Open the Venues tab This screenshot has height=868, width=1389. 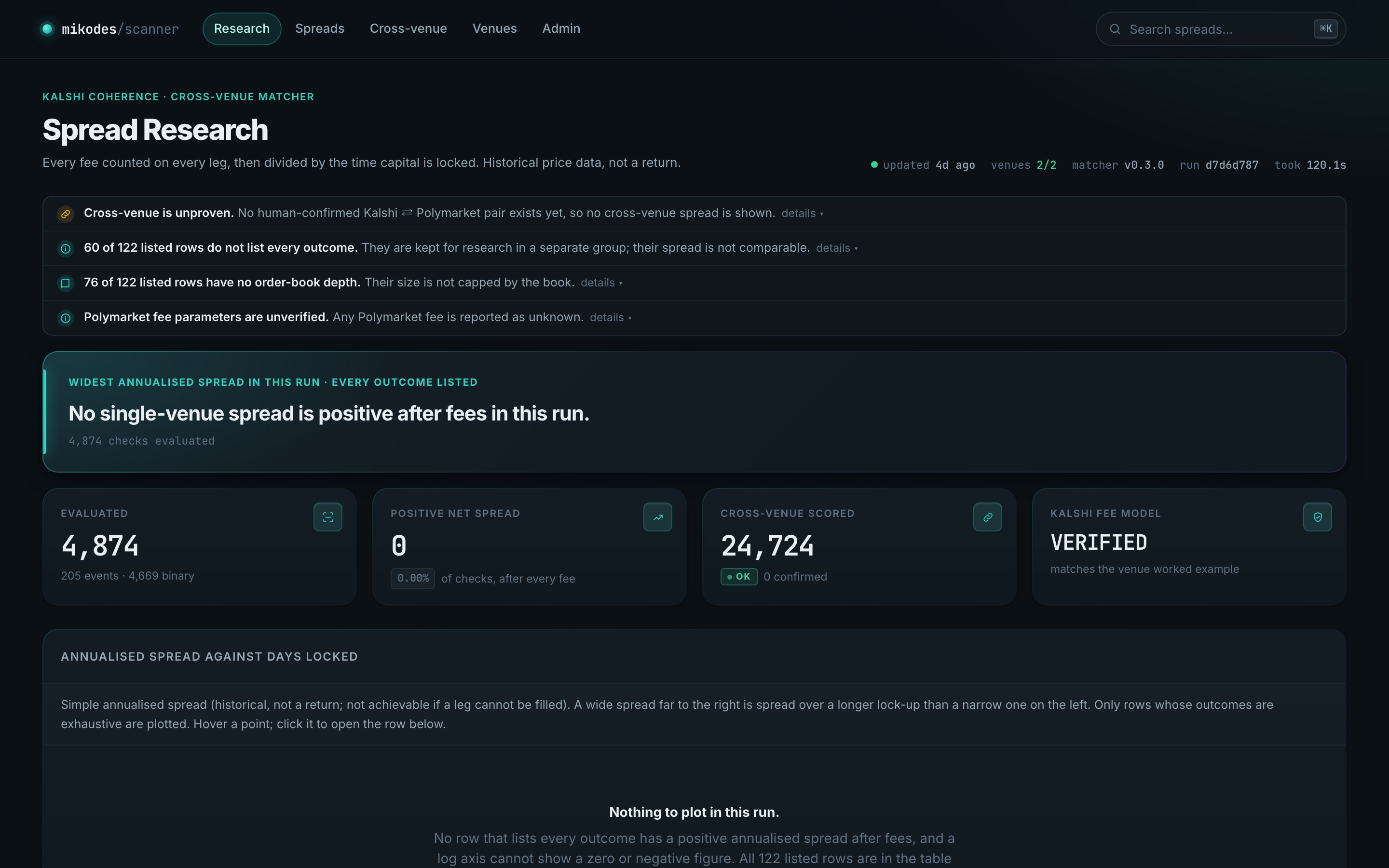[494, 29]
